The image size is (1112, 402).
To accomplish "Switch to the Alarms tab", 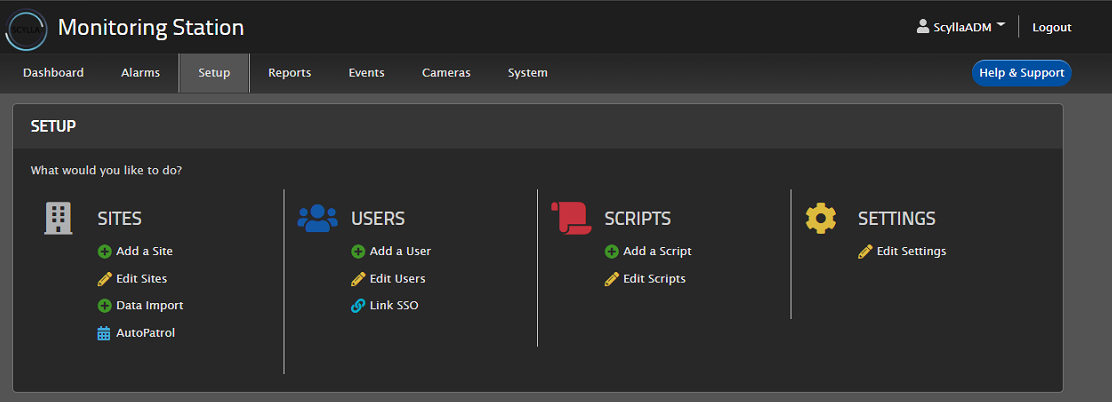I will point(140,73).
